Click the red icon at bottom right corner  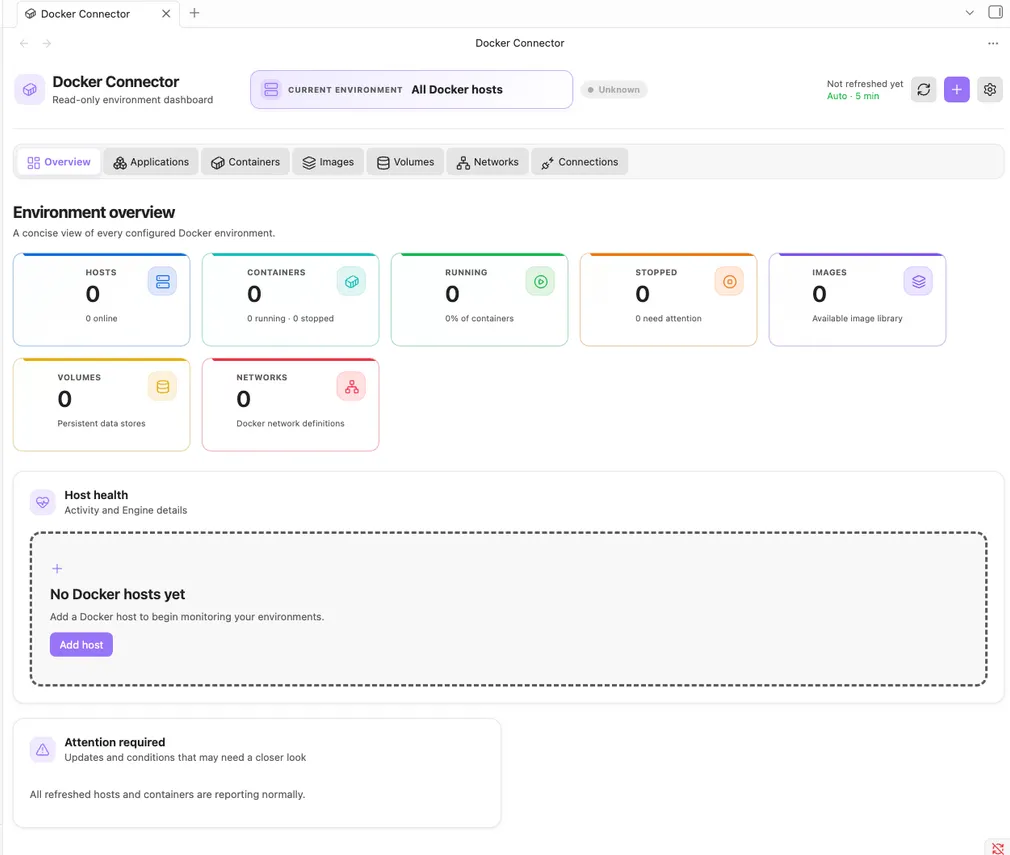tap(997, 849)
